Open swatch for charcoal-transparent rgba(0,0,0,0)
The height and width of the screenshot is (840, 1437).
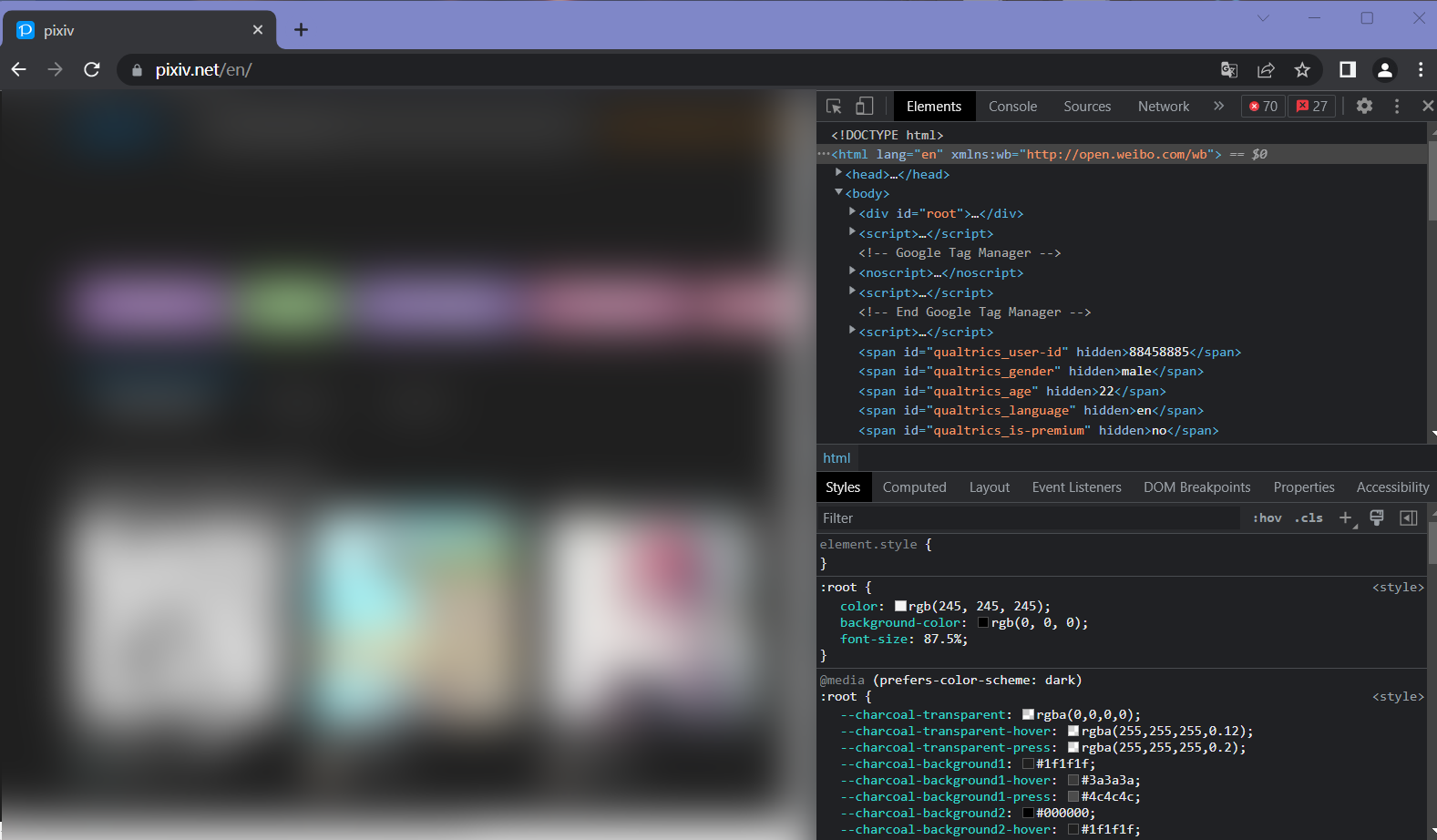coord(1028,714)
